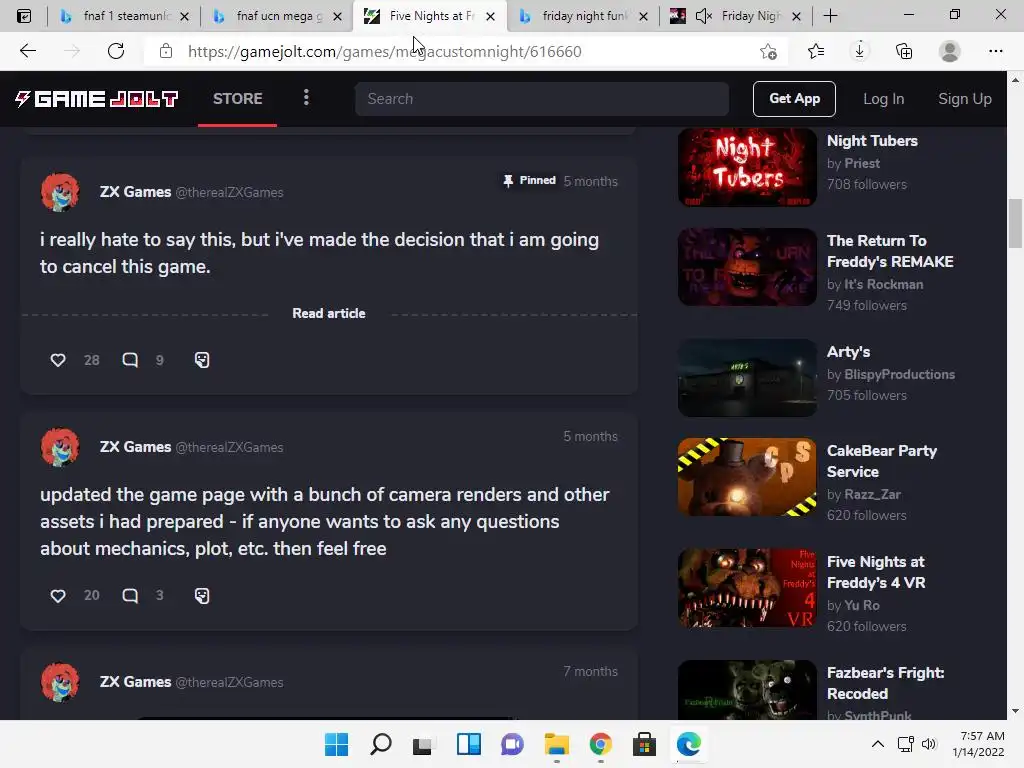Open Windows taskbar search
Screen dimensions: 1024x768
[381, 744]
